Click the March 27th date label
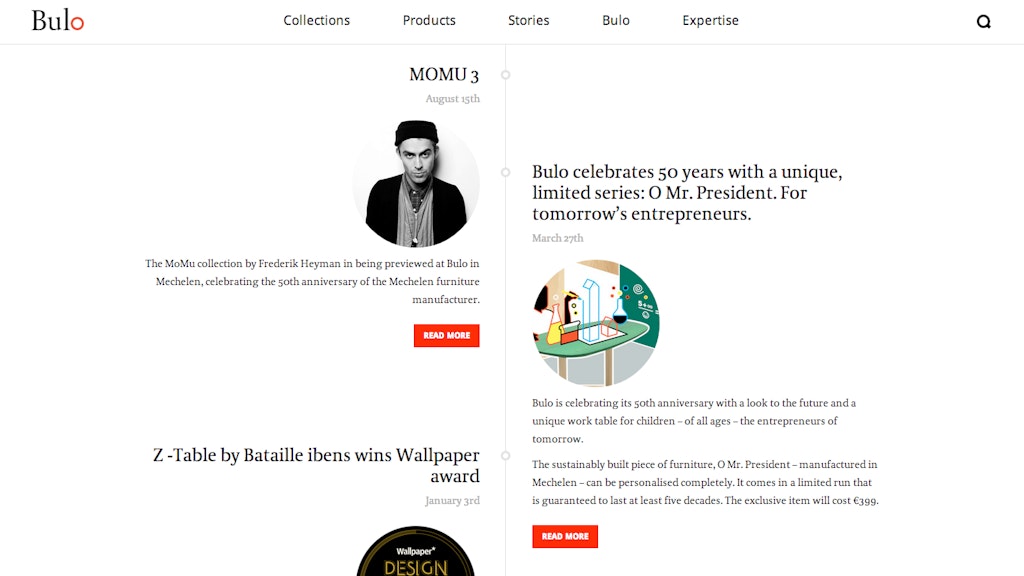The image size is (1024, 576). tap(558, 238)
